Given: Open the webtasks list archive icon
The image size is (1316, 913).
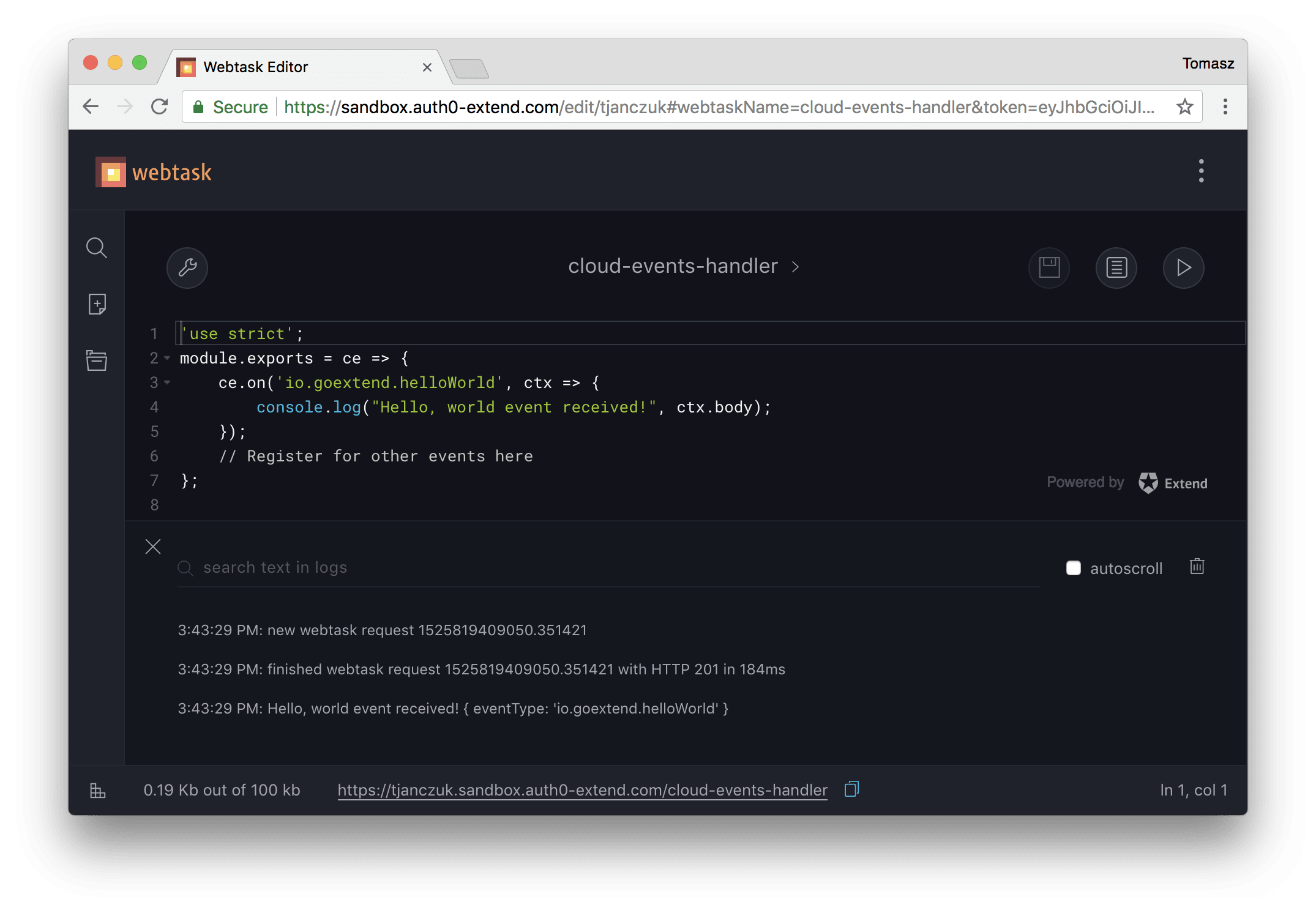Looking at the screenshot, I should [x=97, y=360].
